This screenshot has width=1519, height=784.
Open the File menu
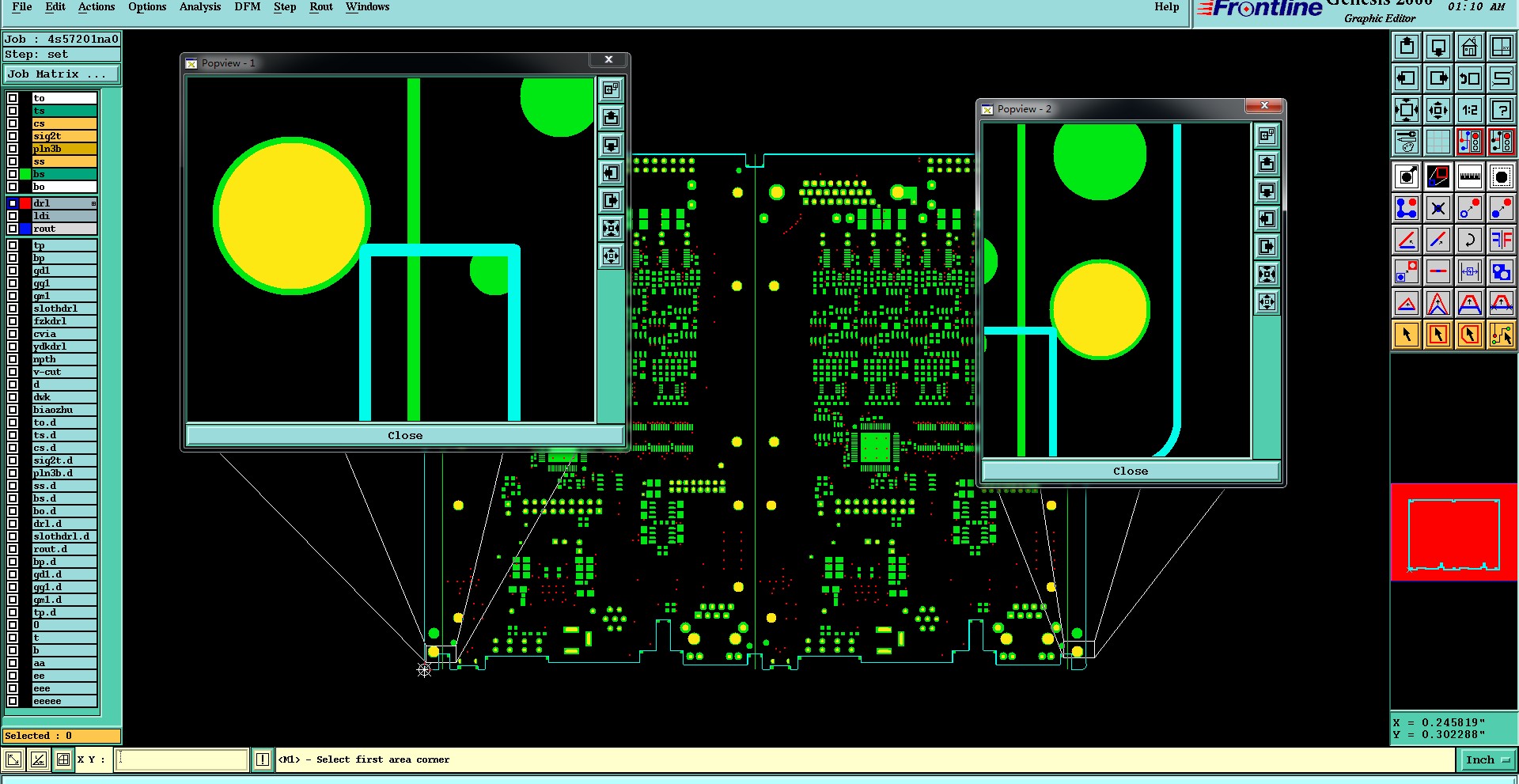[22, 7]
